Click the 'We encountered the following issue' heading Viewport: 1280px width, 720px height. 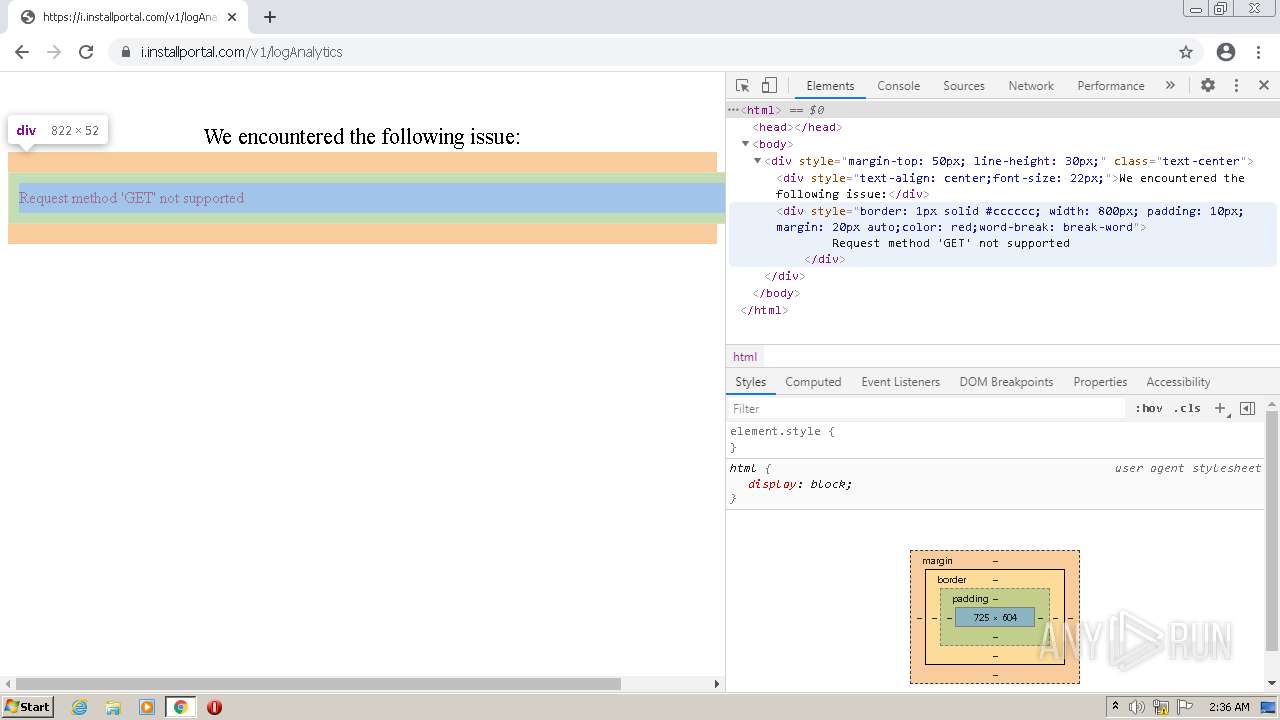click(362, 136)
